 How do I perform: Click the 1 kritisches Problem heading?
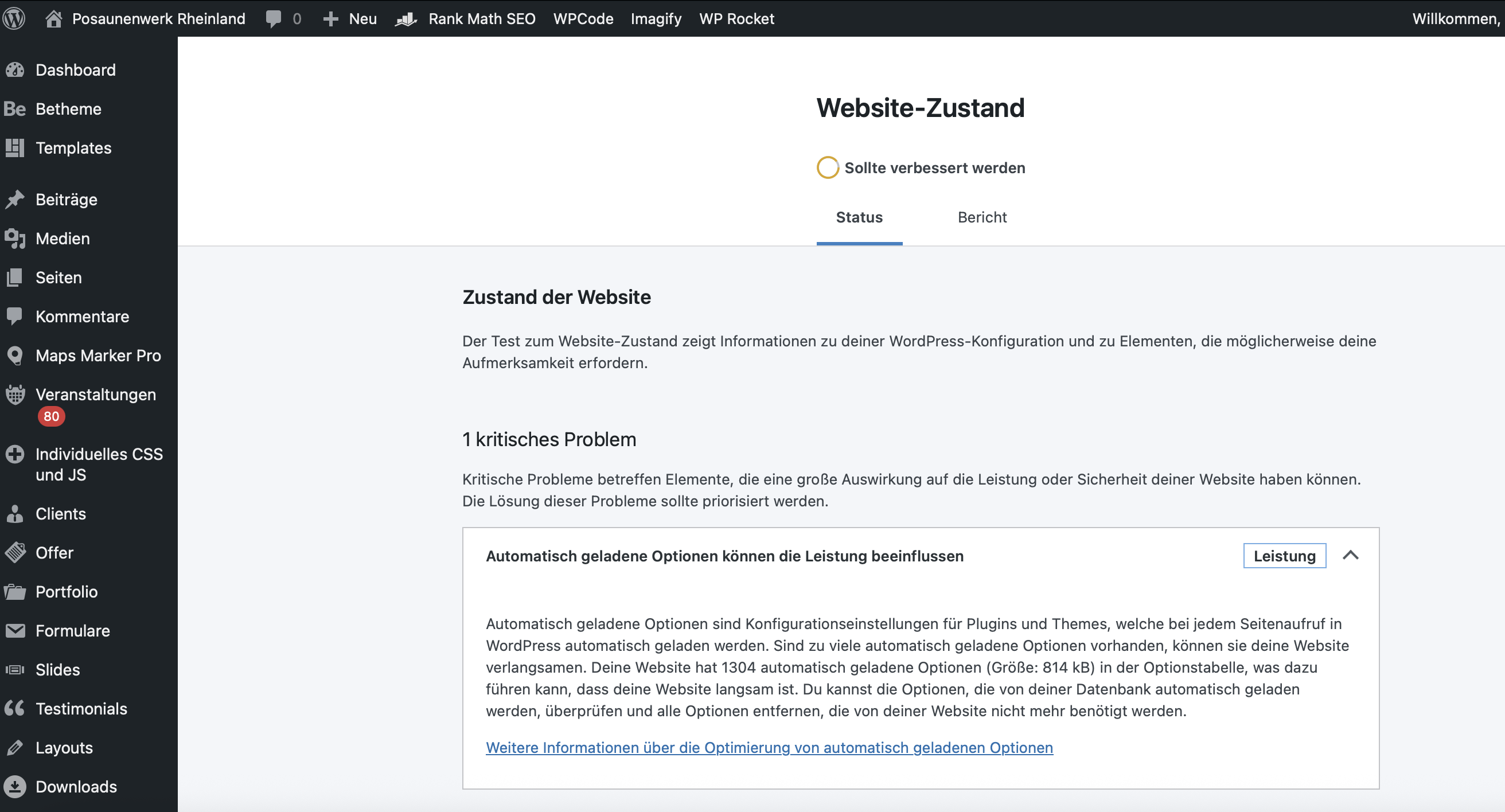[548, 439]
